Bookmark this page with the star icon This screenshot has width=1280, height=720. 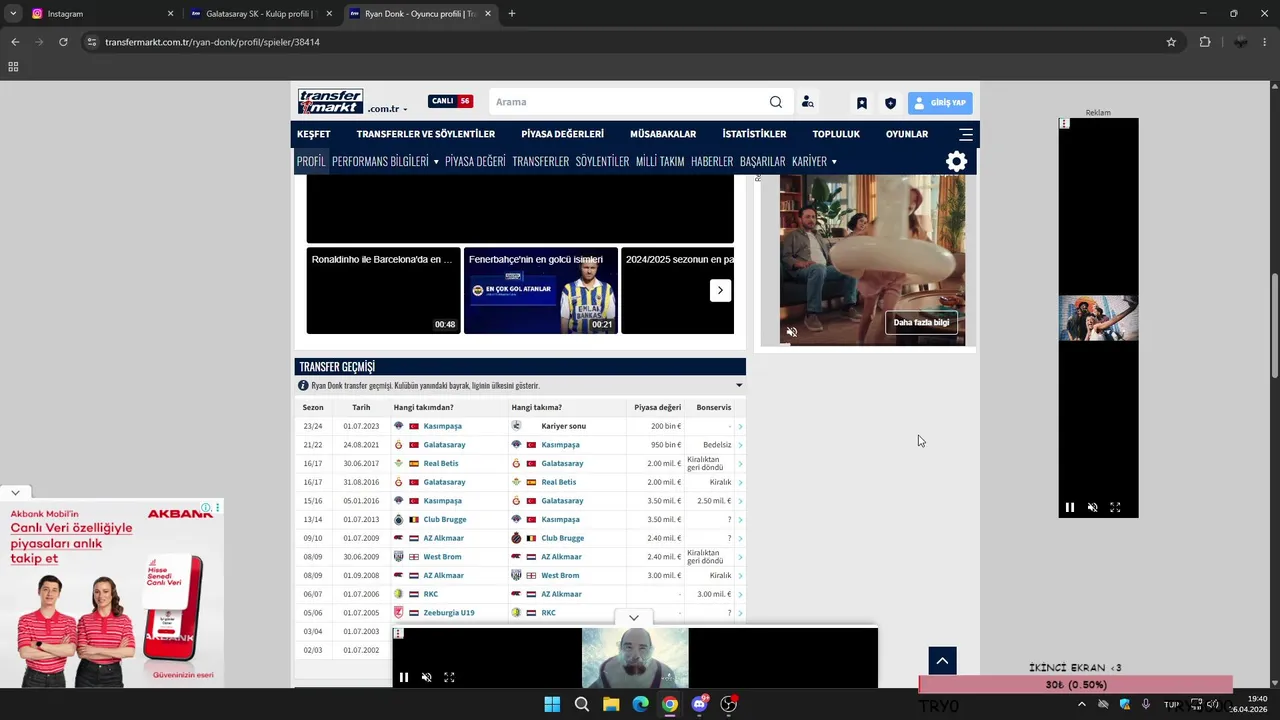coord(1171,42)
